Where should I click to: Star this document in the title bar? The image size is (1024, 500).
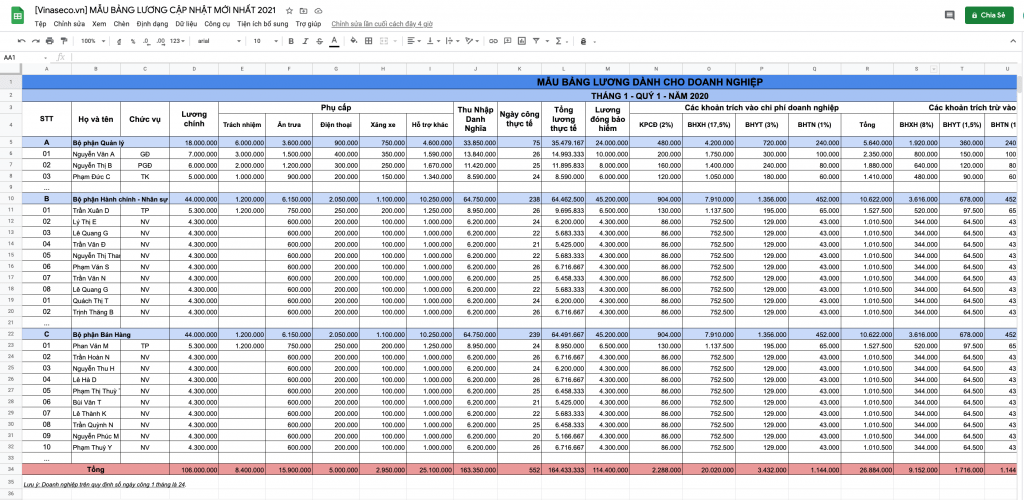click(x=289, y=9)
